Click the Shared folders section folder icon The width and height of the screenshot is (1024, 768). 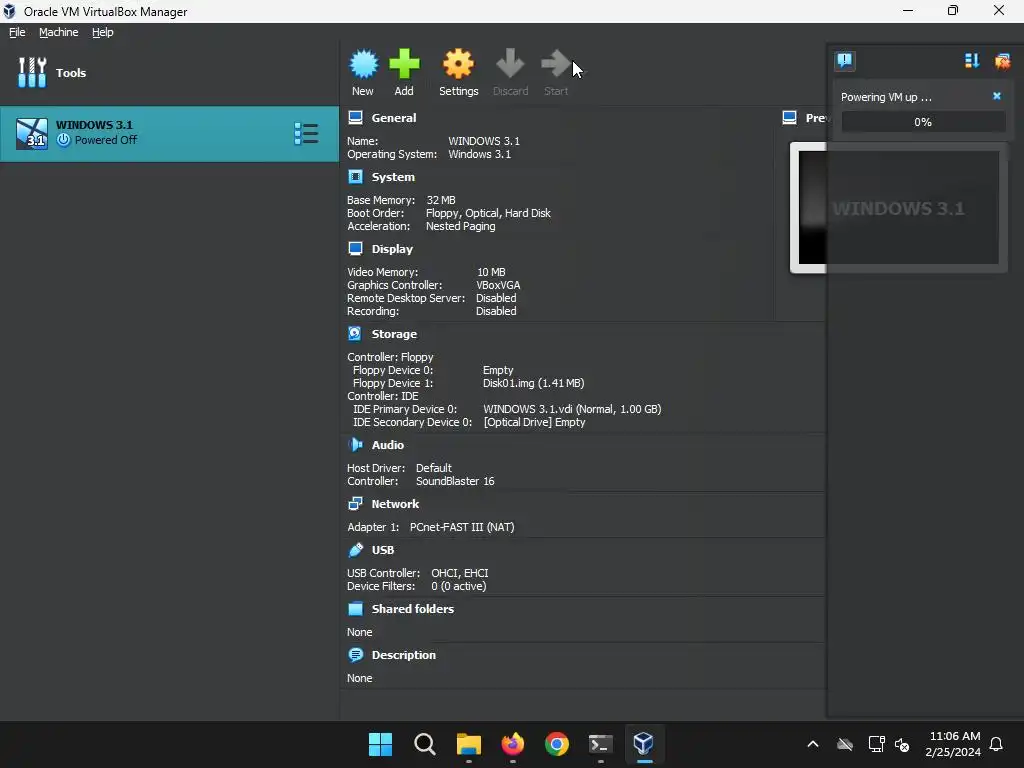tap(355, 609)
